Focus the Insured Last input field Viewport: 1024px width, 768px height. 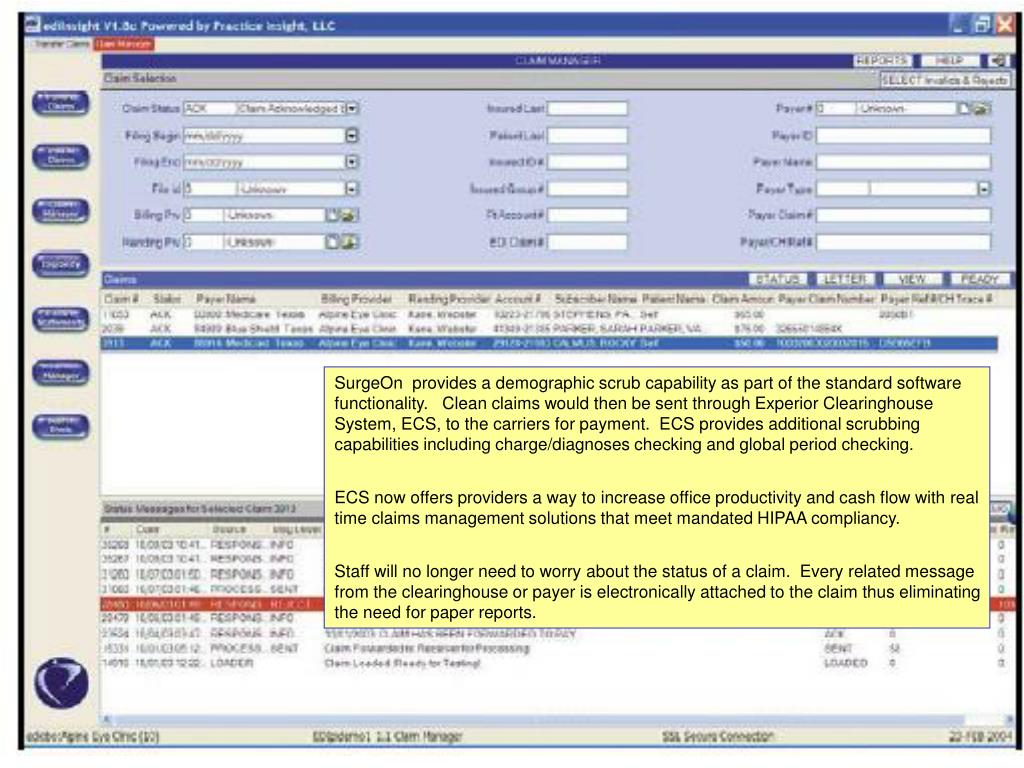point(587,108)
